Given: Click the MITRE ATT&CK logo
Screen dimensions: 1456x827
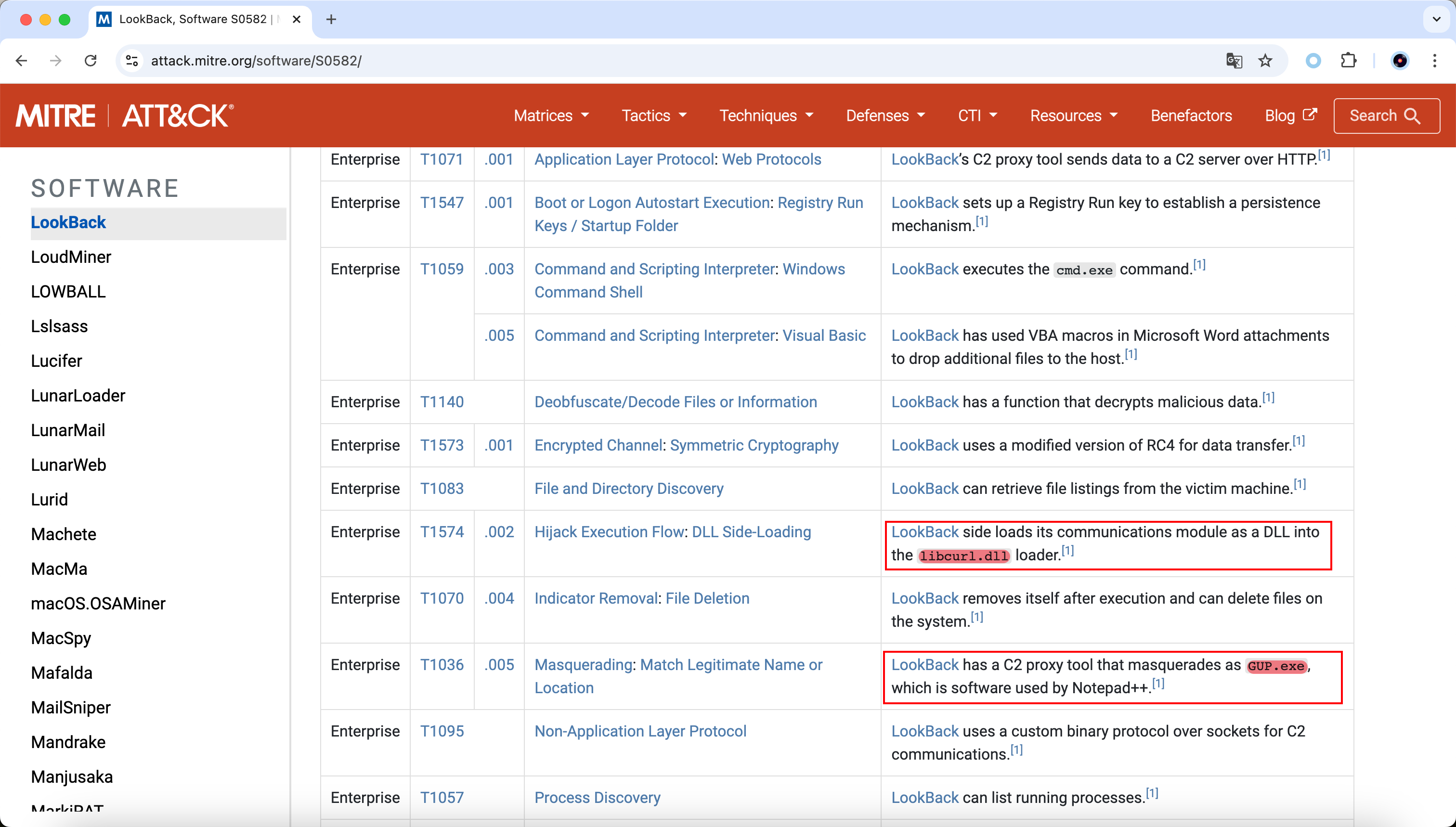Looking at the screenshot, I should (124, 116).
